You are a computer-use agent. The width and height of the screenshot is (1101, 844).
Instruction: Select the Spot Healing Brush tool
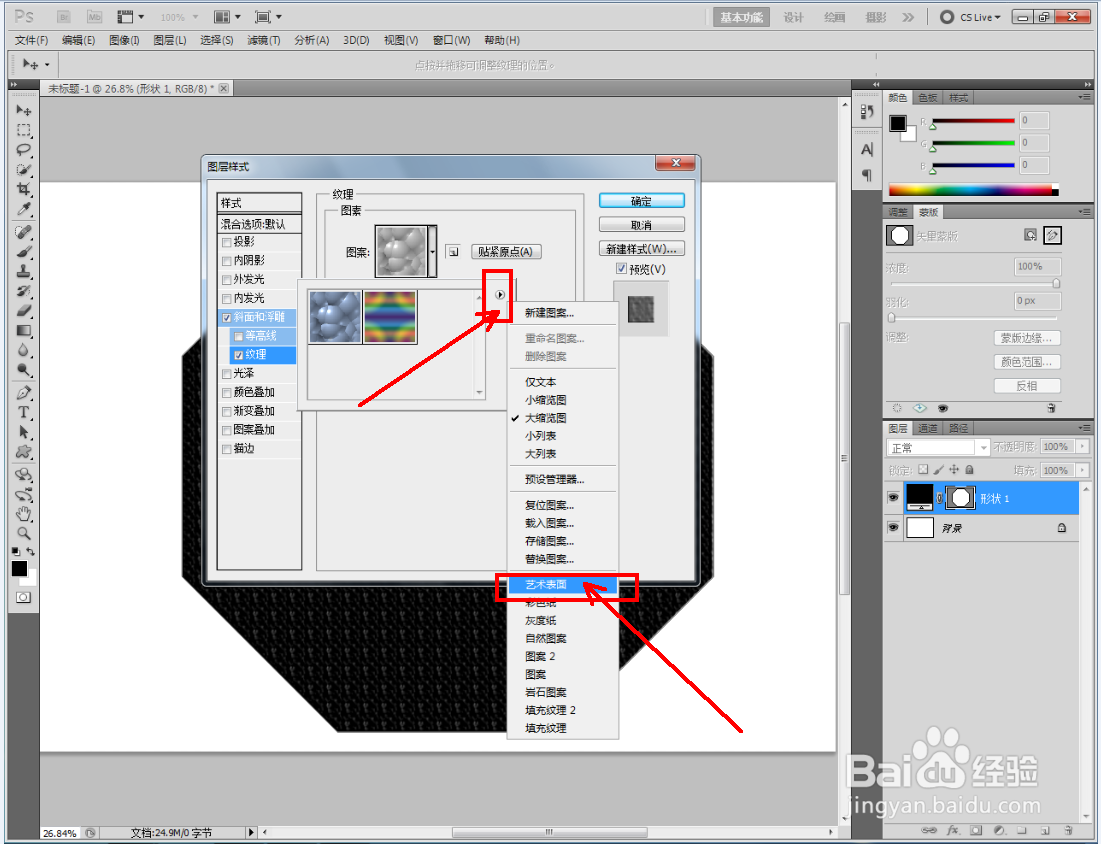coord(23,231)
